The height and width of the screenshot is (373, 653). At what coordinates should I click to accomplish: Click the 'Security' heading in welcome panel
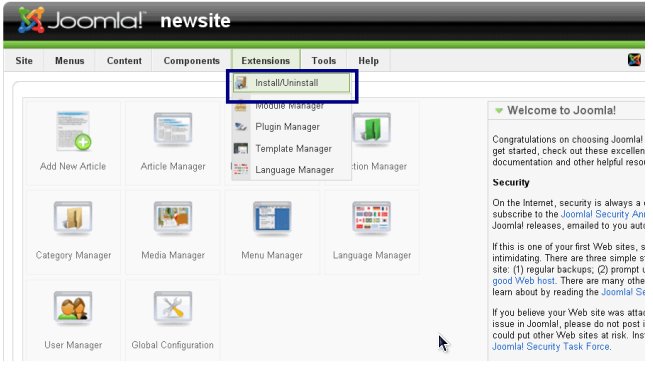pos(511,182)
